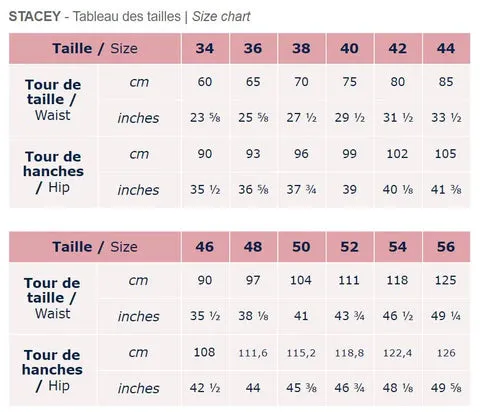
Task: Select the 49 ⅝ inches hip cell
Action: pos(446,388)
